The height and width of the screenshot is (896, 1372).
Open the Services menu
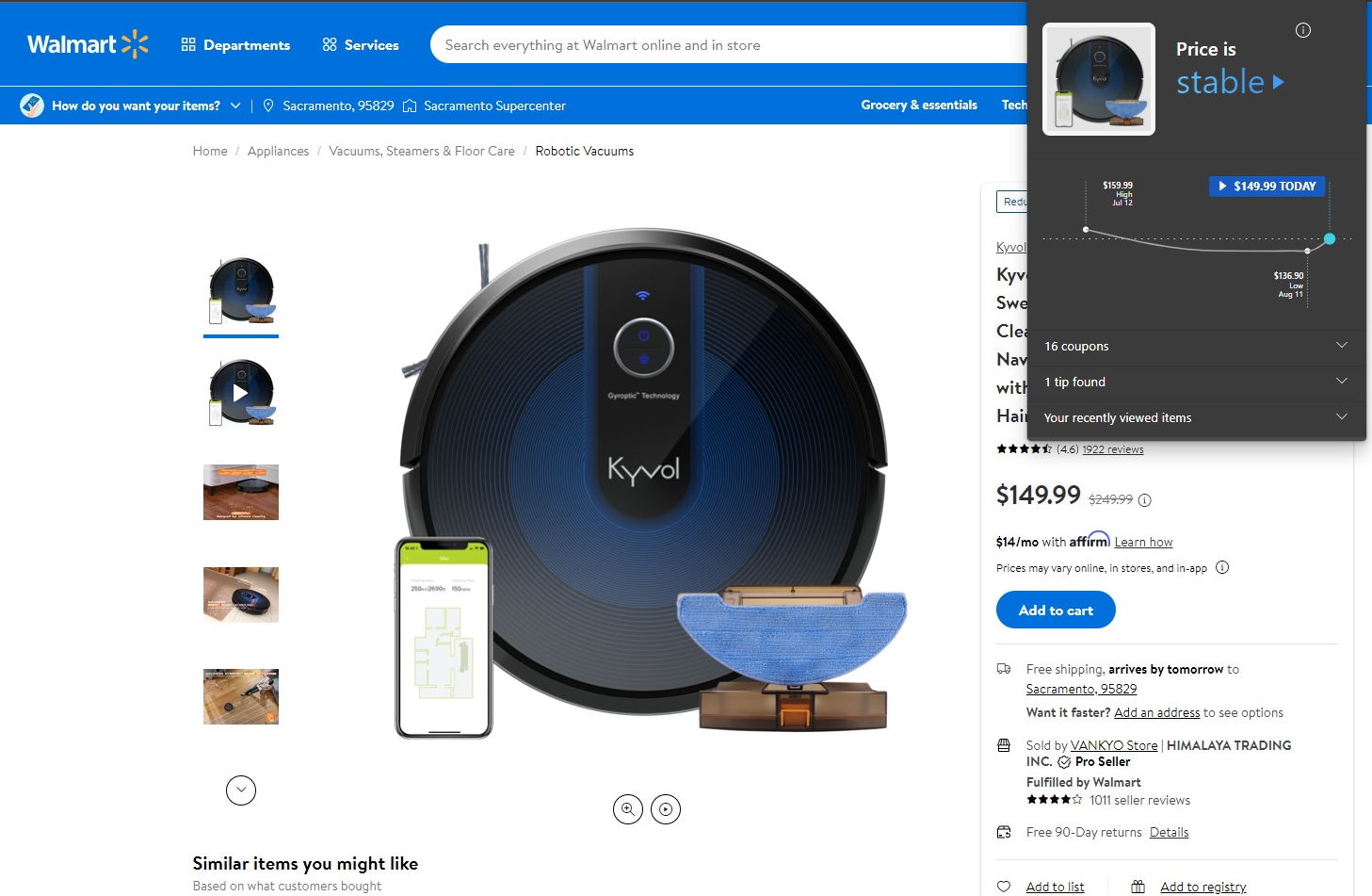coord(361,45)
